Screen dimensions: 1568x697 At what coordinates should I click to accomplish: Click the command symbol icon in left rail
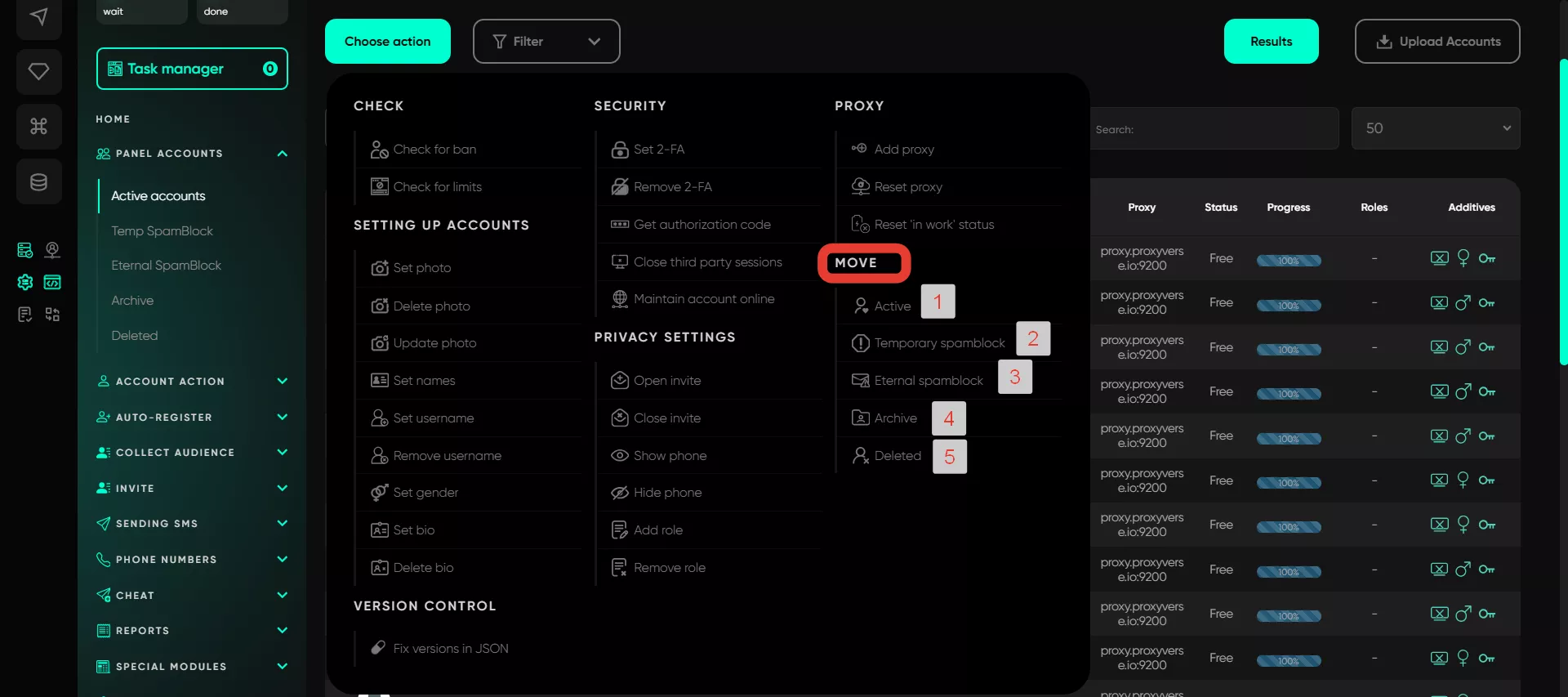[x=38, y=126]
